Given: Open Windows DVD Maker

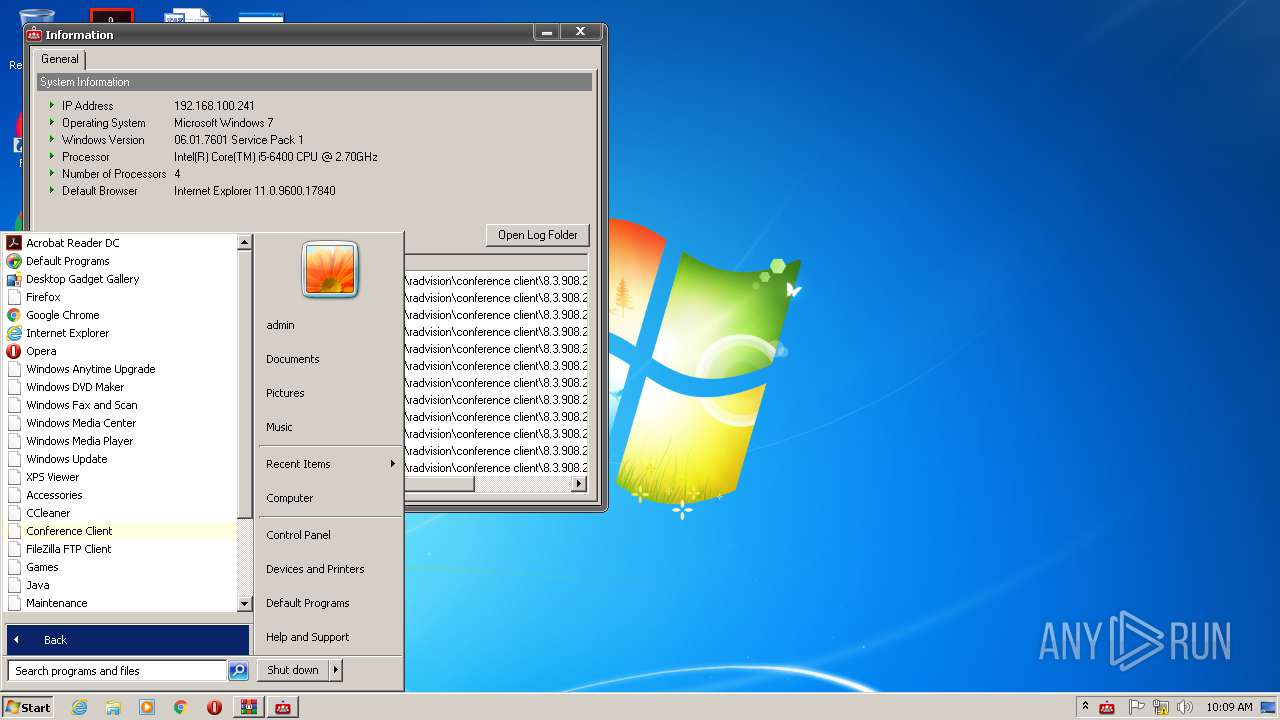Looking at the screenshot, I should [75, 387].
